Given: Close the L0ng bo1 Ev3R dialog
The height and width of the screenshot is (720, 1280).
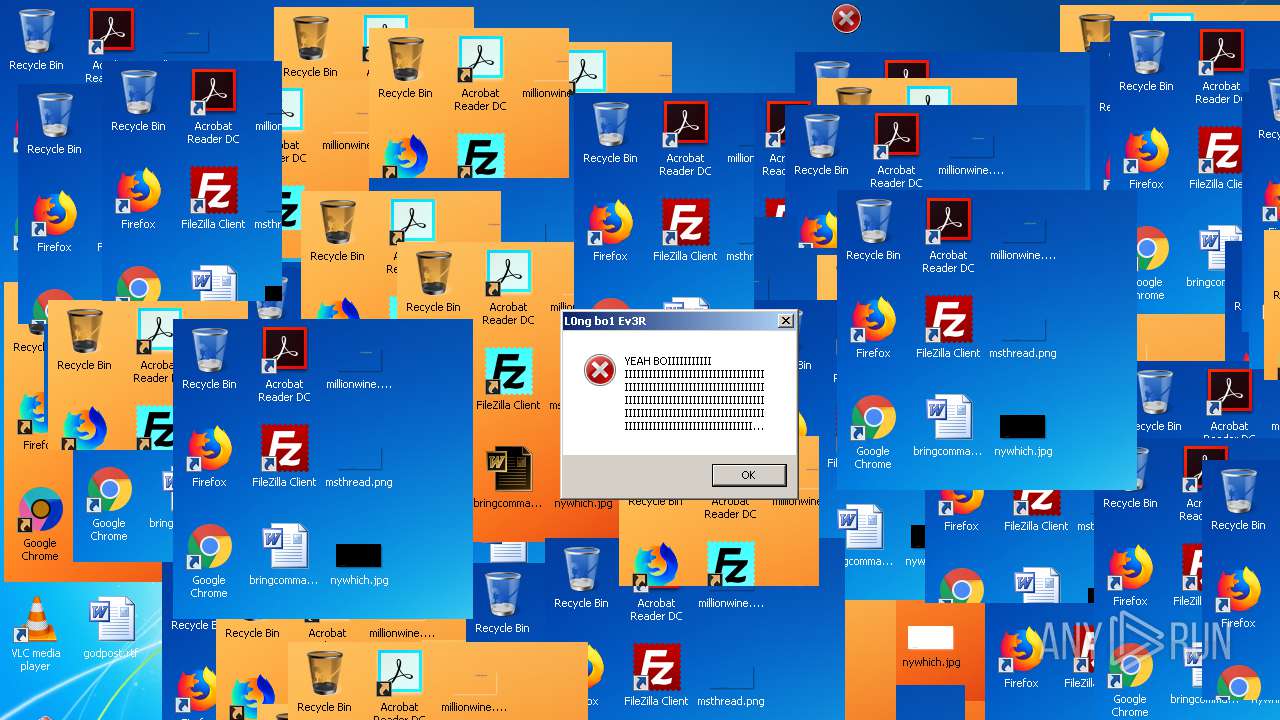Looking at the screenshot, I should 786,321.
